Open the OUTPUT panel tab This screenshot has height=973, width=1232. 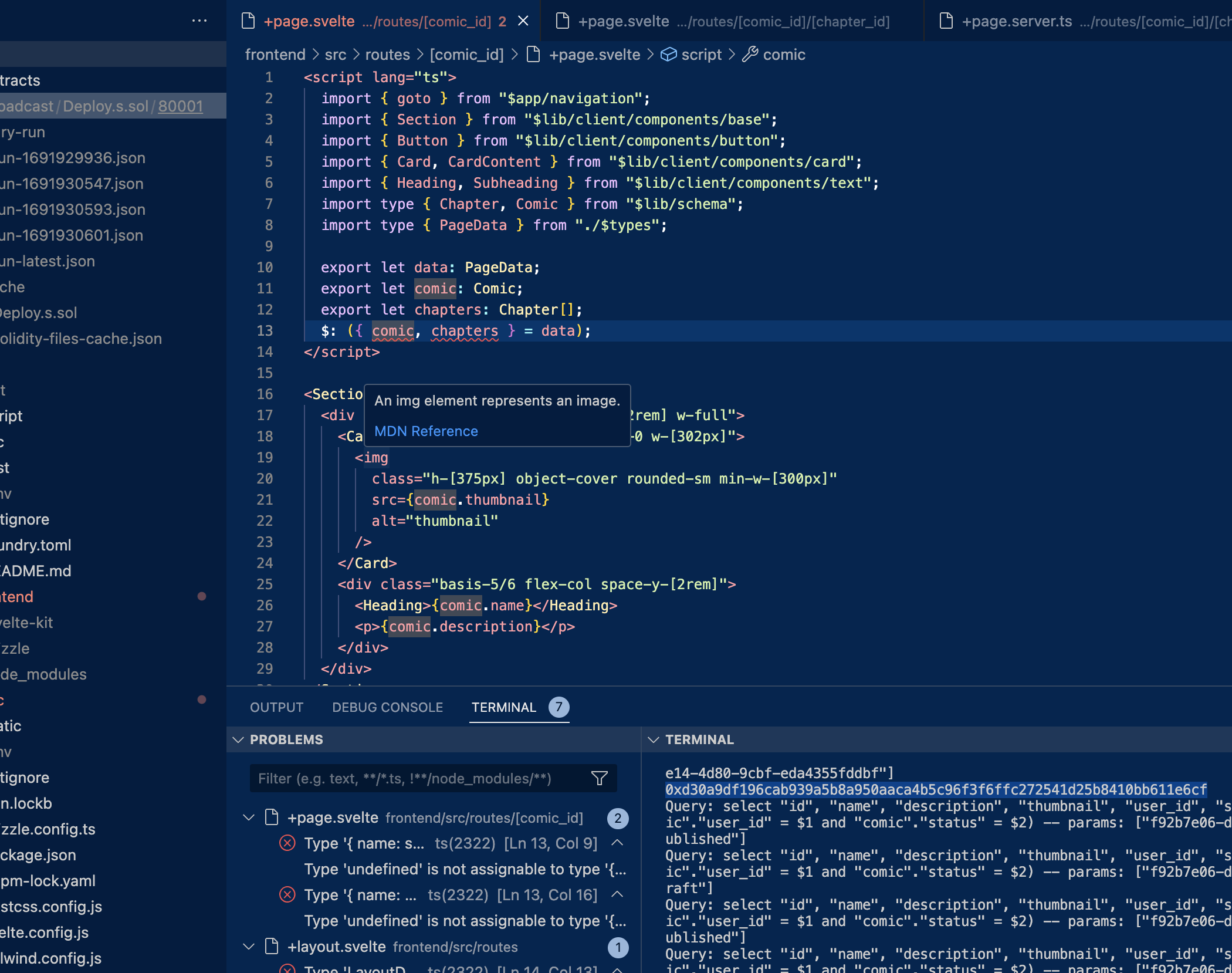(x=276, y=707)
